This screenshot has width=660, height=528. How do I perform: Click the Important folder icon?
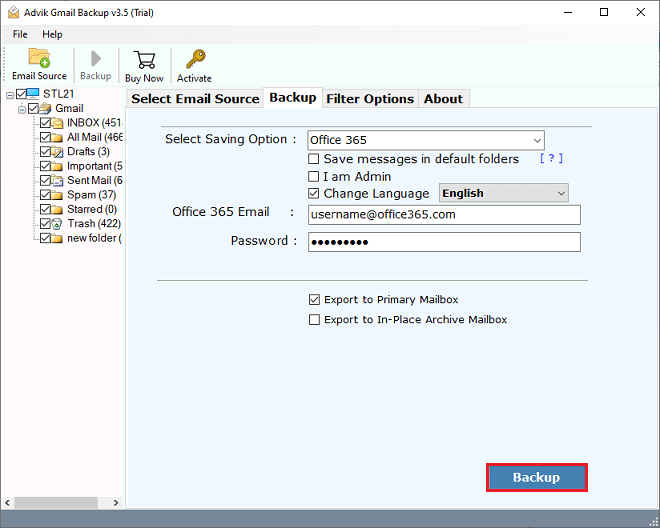(57, 166)
